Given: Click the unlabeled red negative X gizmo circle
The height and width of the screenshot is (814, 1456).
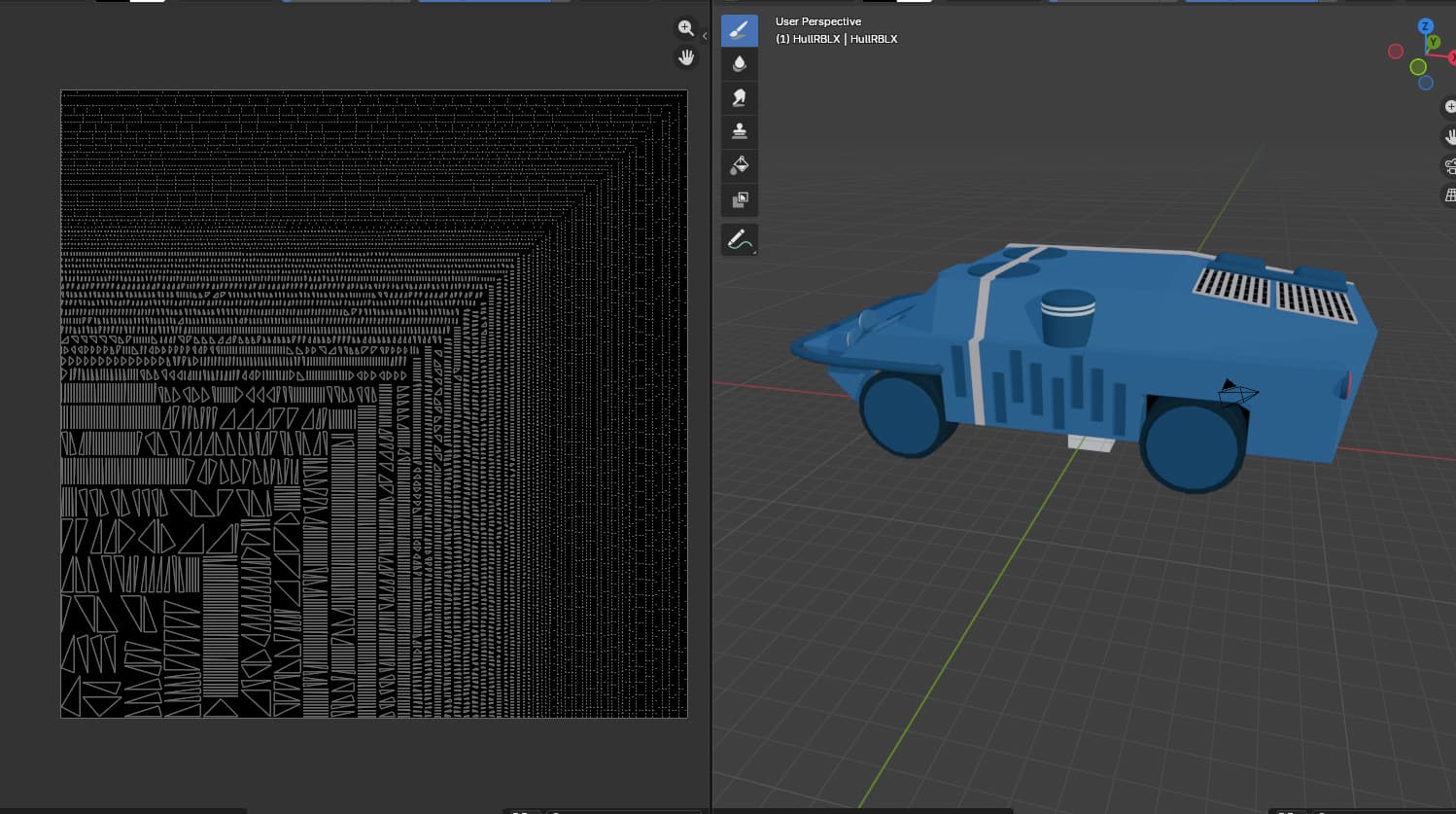Looking at the screenshot, I should pos(1396,51).
